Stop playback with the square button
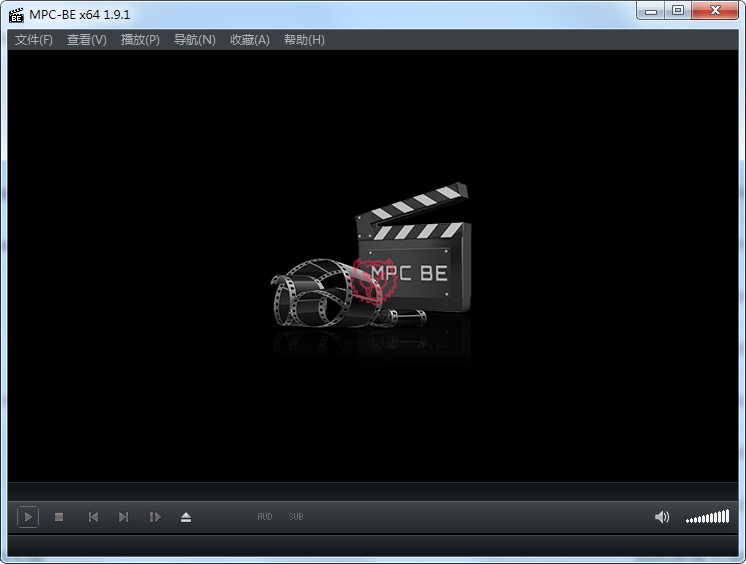The width and height of the screenshot is (746, 564). click(x=59, y=517)
